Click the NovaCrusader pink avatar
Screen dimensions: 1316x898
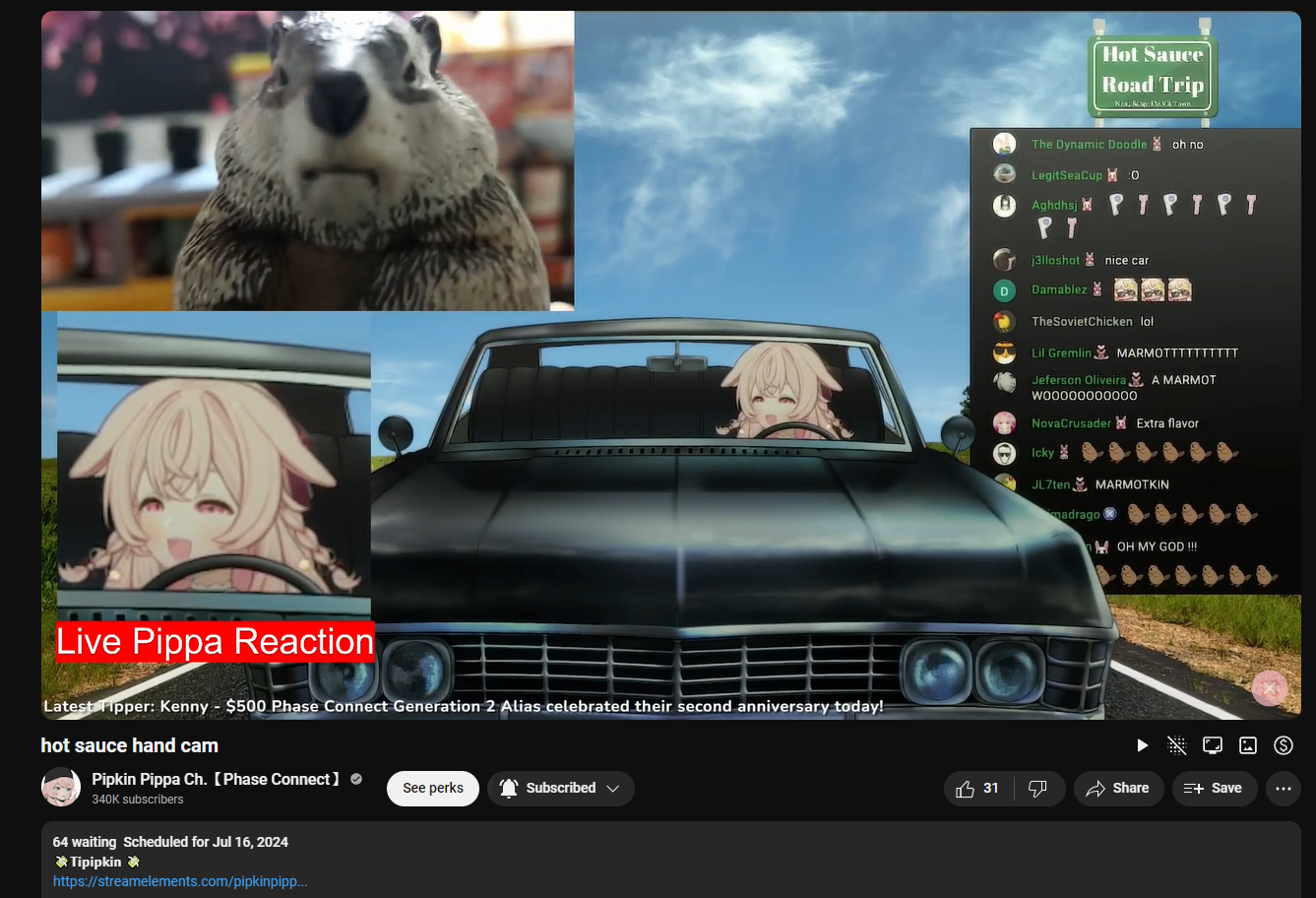pos(1004,423)
